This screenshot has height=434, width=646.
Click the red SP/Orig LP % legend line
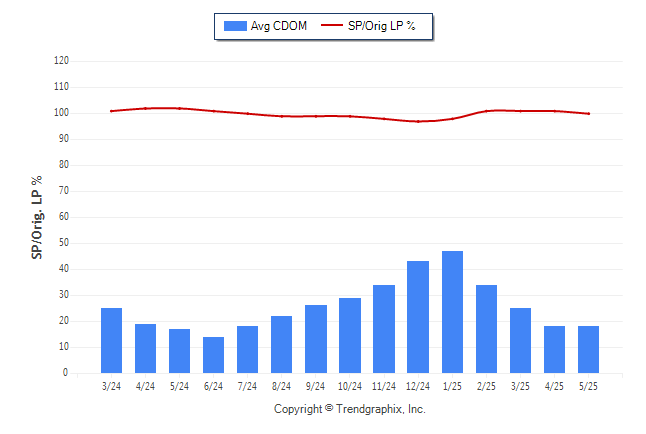332,26
